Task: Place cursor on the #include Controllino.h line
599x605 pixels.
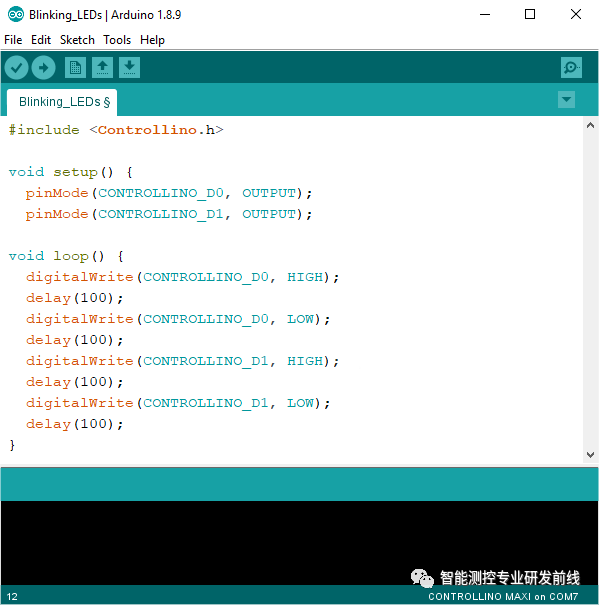Action: 116,130
